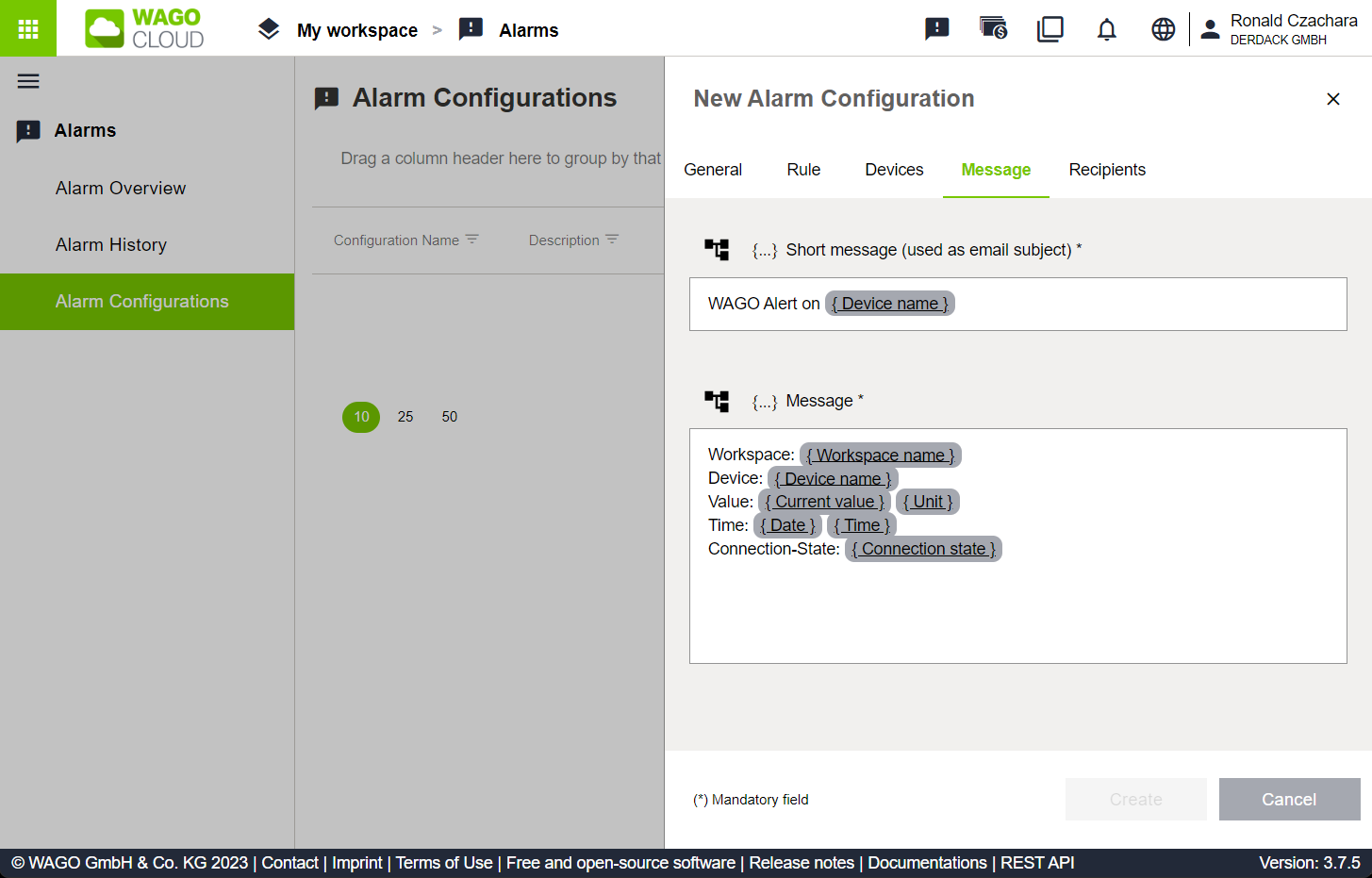Select Device name placeholder in Short message
This screenshot has width=1372, height=878.
890,304
